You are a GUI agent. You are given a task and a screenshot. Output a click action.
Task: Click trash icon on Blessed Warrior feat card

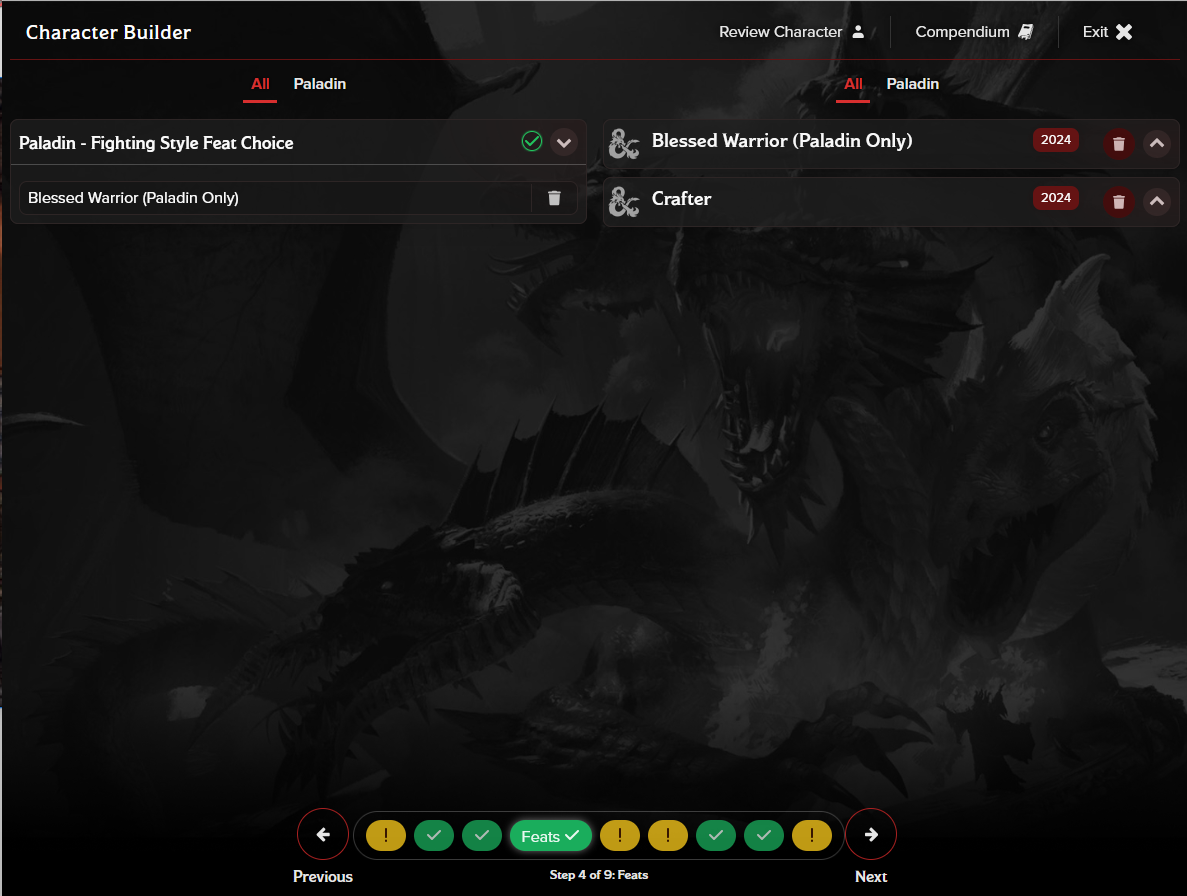click(x=1118, y=144)
